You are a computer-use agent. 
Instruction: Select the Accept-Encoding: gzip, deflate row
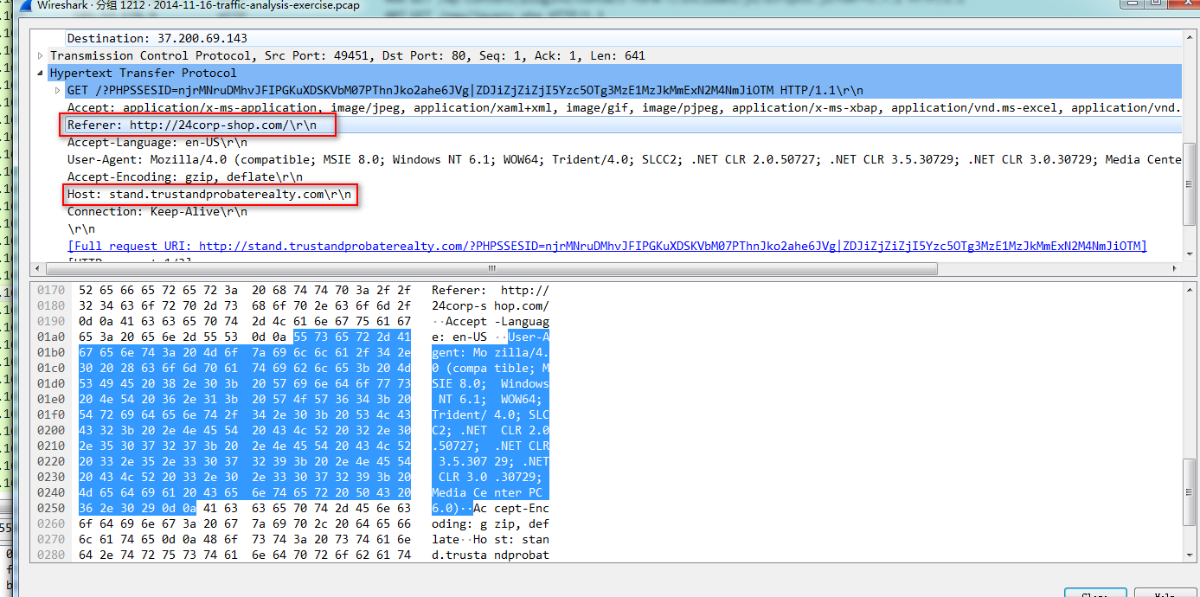184,176
